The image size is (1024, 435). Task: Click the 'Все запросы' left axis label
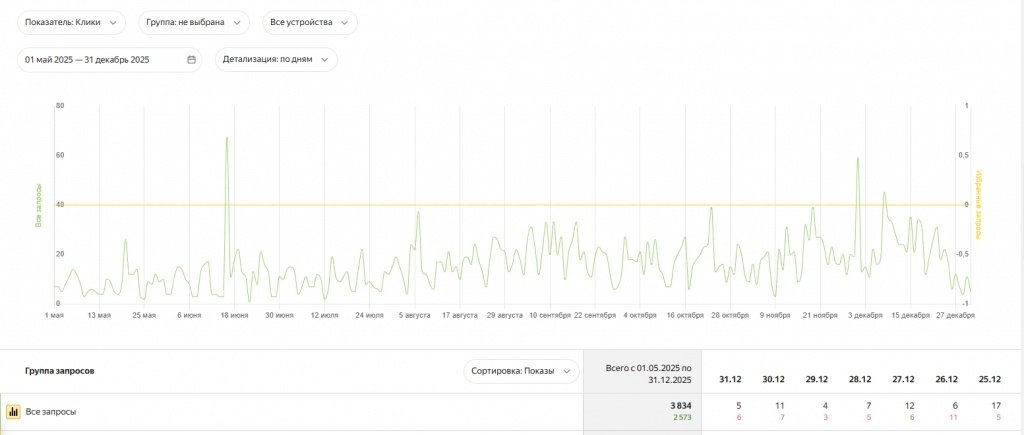coord(38,205)
